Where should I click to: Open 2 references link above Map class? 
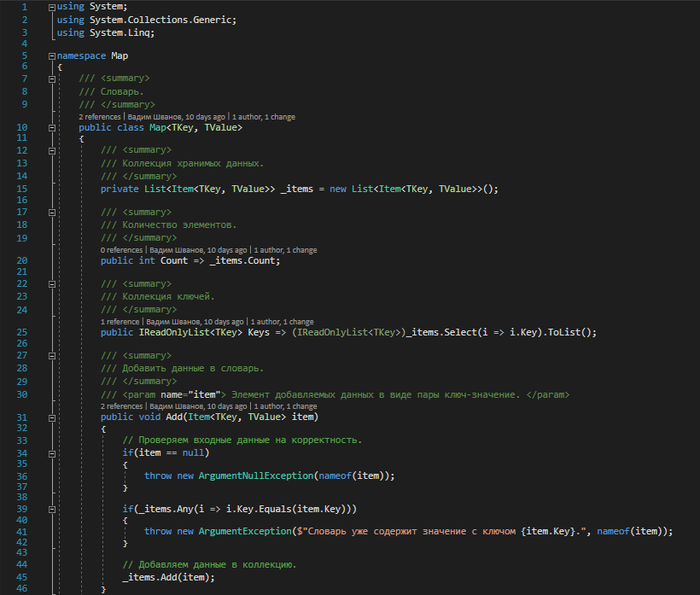[100, 117]
